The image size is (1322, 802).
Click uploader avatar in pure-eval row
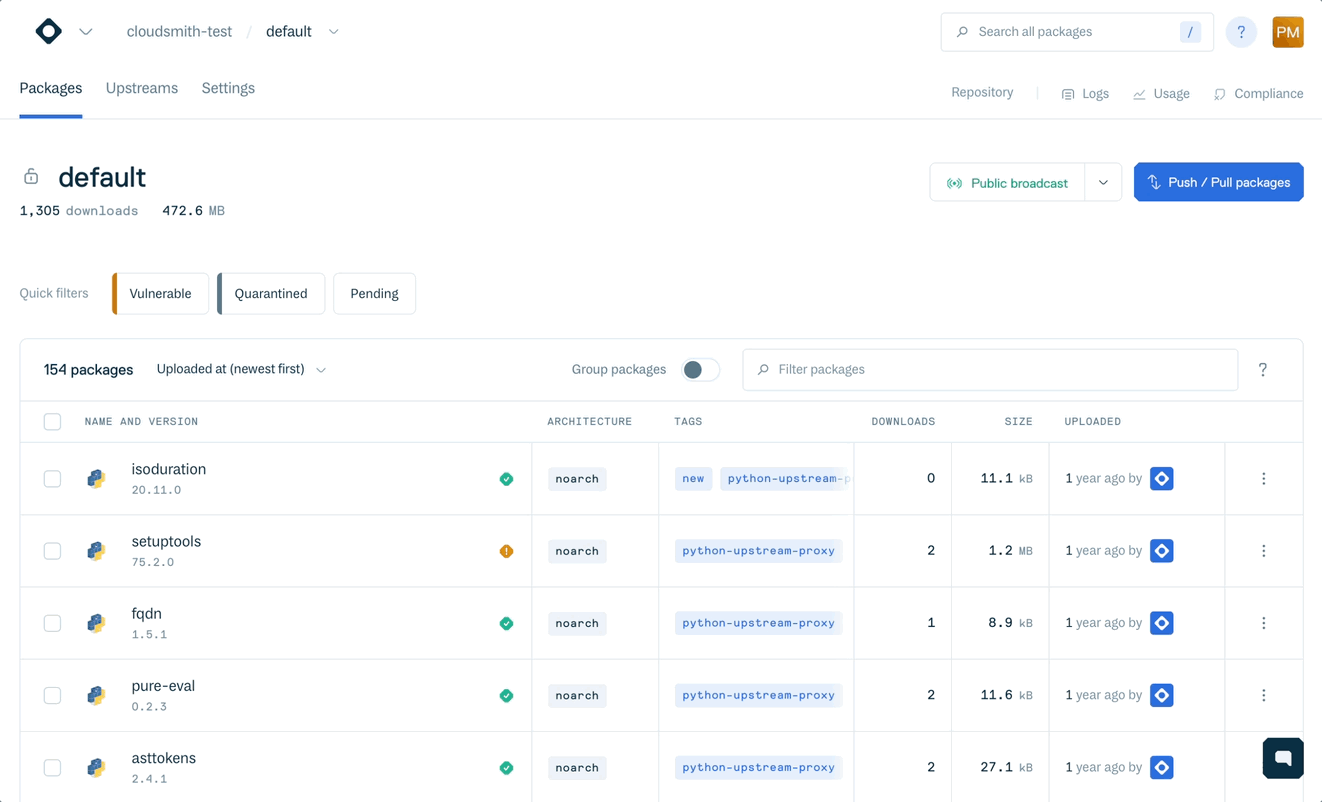tap(1161, 695)
